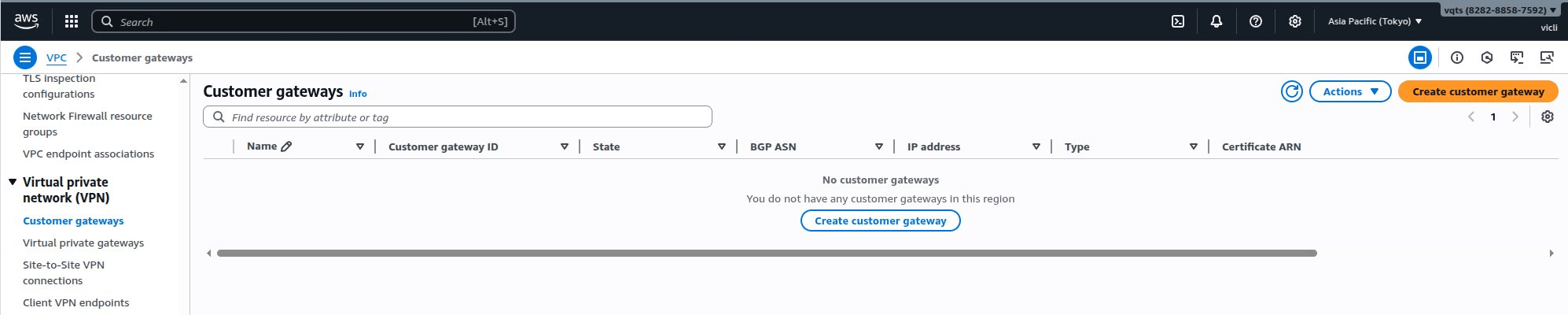Click the horizontal table scrollbar
Viewport: 1568px width, 315px height.
767,253
